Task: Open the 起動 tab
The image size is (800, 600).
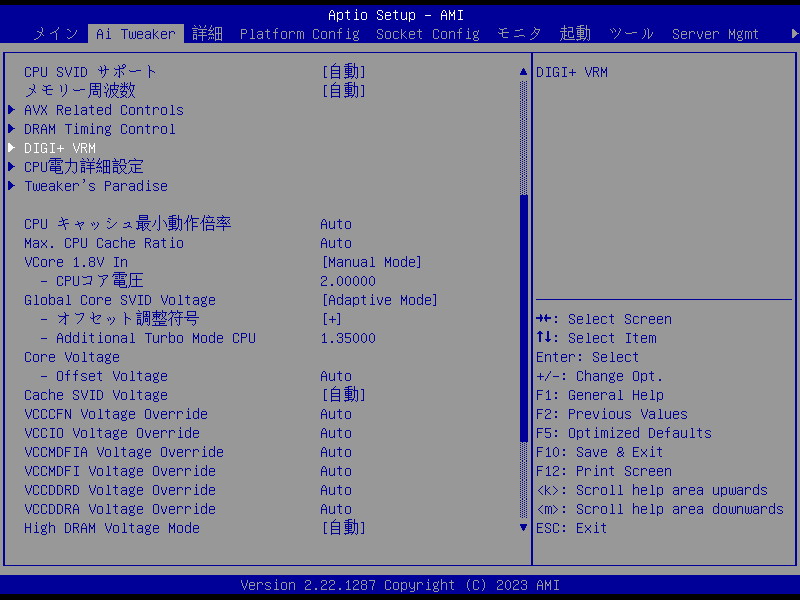Action: (x=575, y=34)
